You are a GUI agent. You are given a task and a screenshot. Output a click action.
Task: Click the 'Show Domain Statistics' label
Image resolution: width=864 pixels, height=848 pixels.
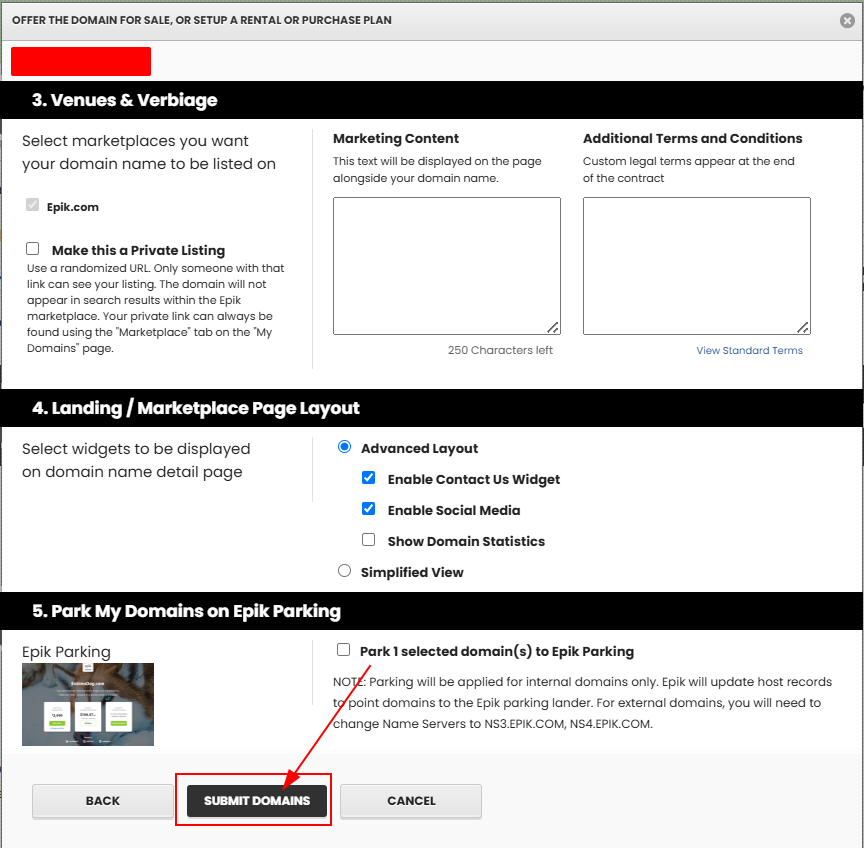click(466, 542)
